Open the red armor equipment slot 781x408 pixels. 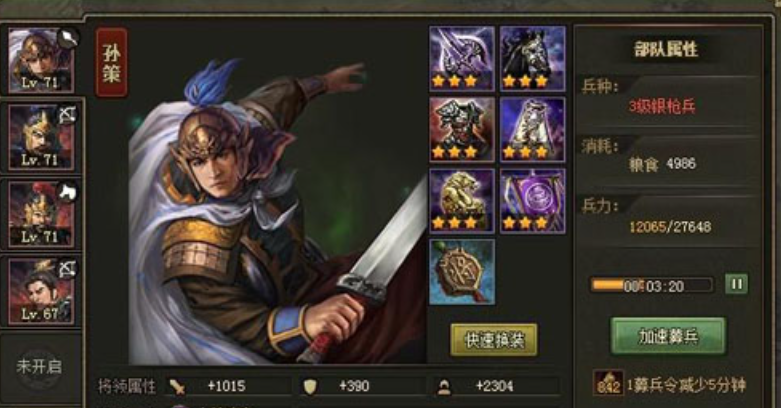462,130
